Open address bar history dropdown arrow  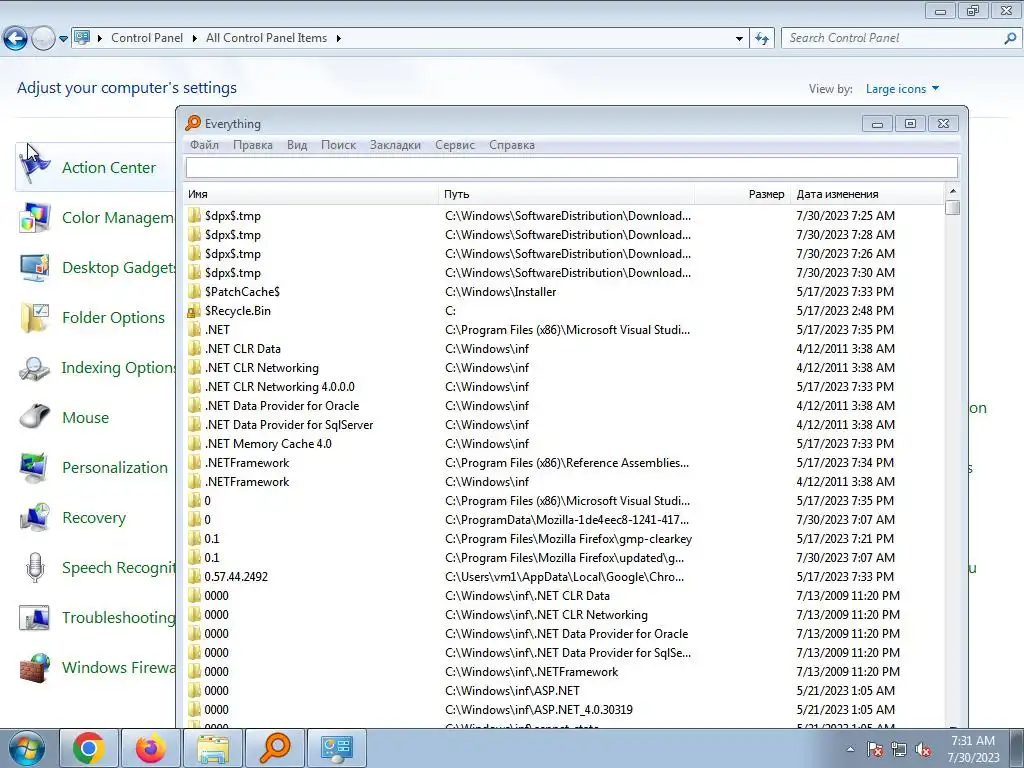(739, 39)
